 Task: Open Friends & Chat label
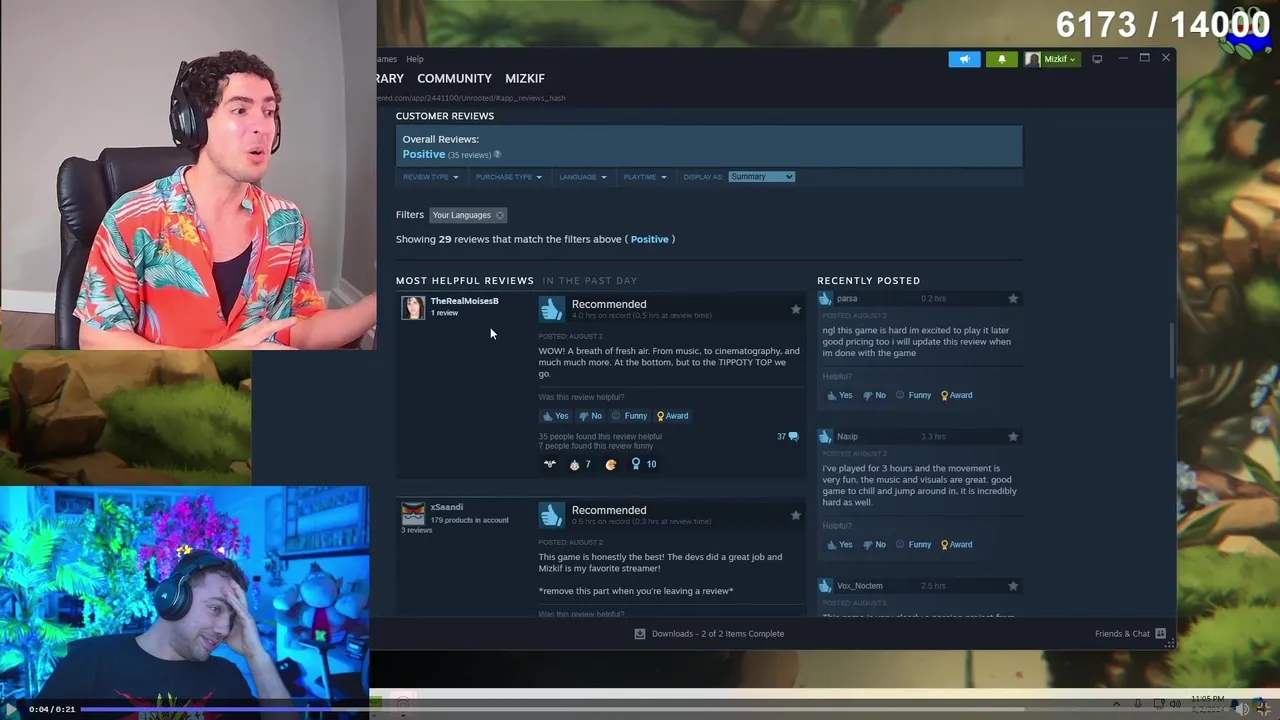(1122, 633)
